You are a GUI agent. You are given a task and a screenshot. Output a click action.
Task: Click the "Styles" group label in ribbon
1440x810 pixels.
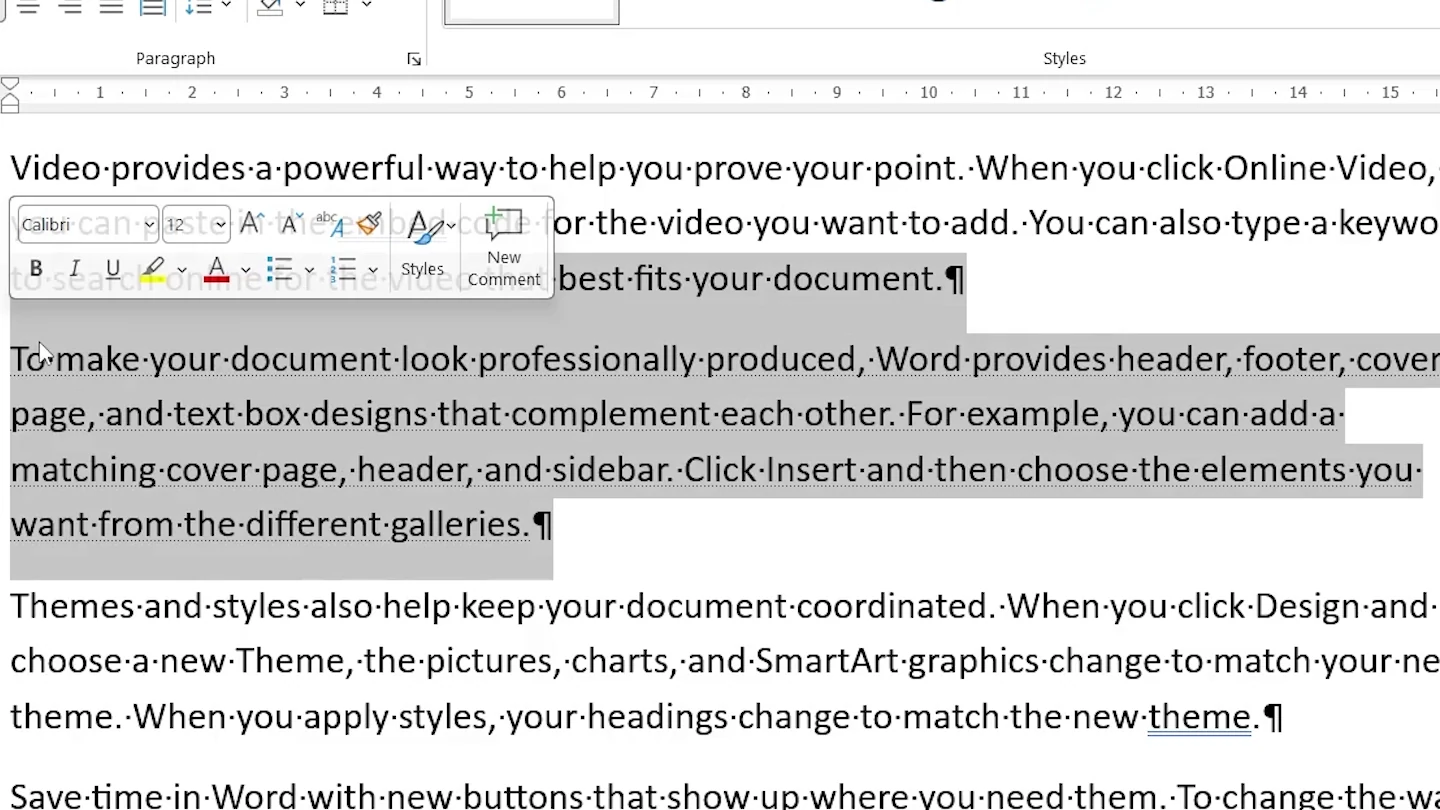pos(1064,59)
